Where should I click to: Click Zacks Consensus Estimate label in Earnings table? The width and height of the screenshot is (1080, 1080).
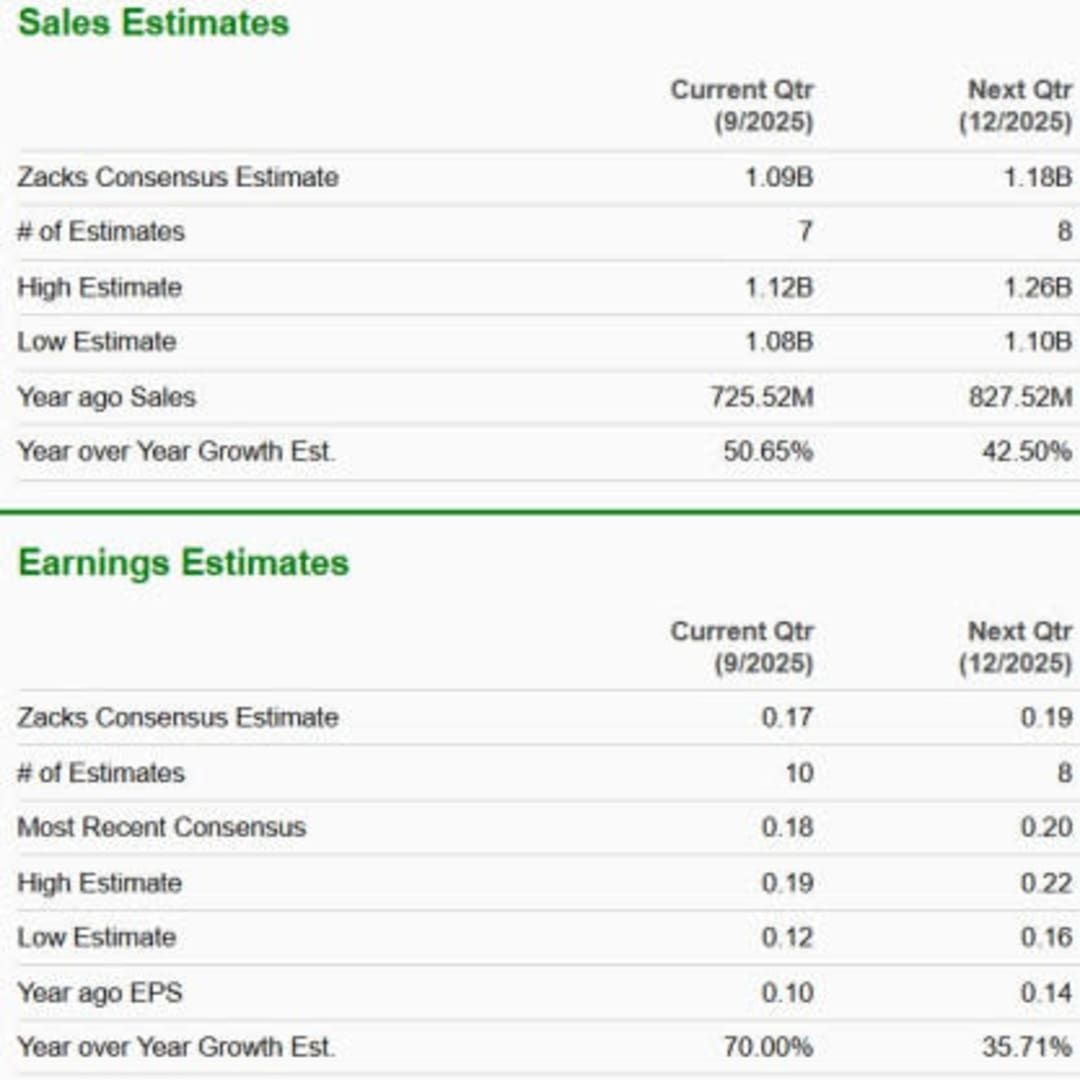[x=178, y=718]
